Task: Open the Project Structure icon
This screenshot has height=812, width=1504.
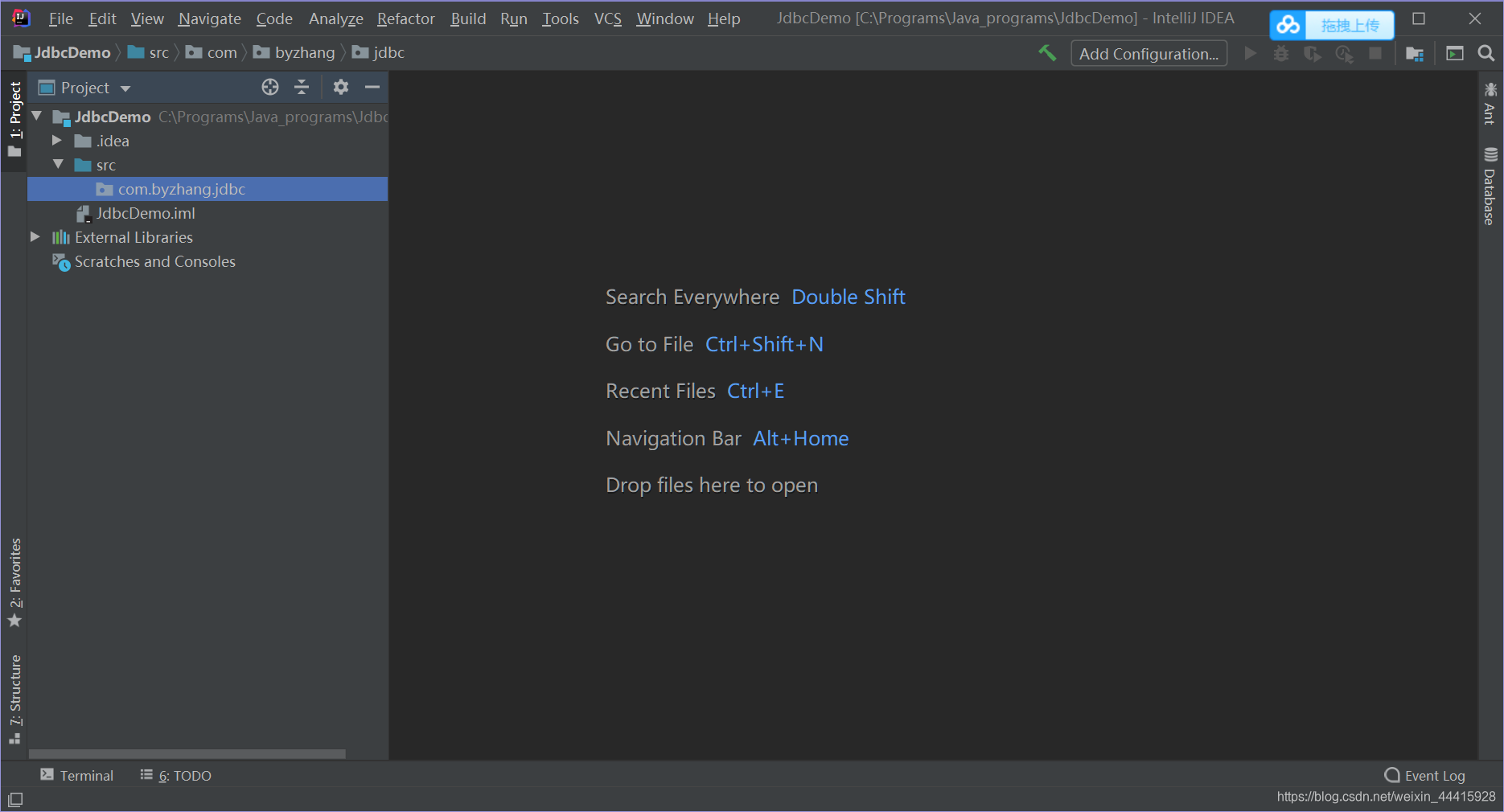Action: coord(1415,53)
